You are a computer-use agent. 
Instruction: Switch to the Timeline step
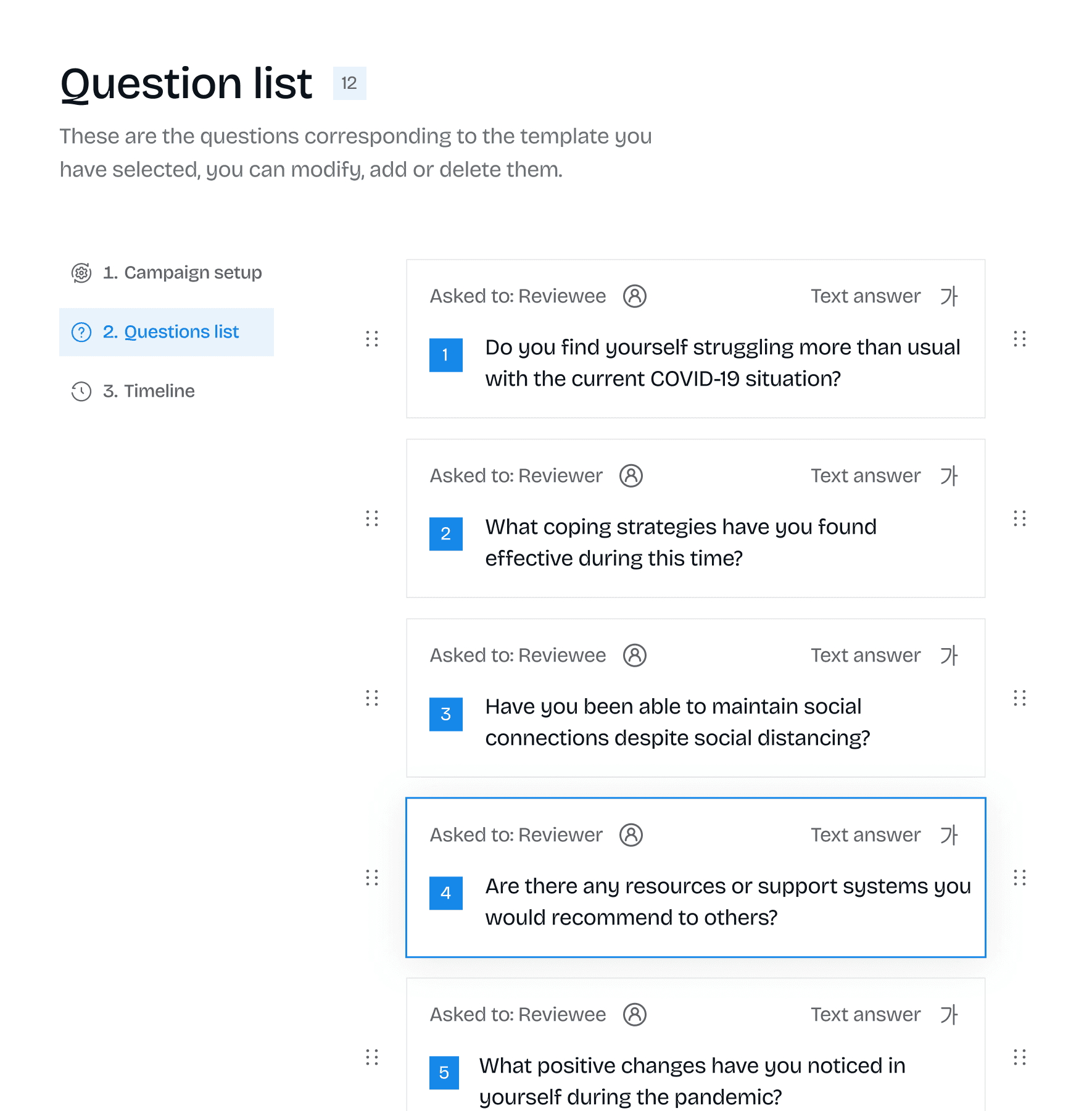[x=149, y=391]
